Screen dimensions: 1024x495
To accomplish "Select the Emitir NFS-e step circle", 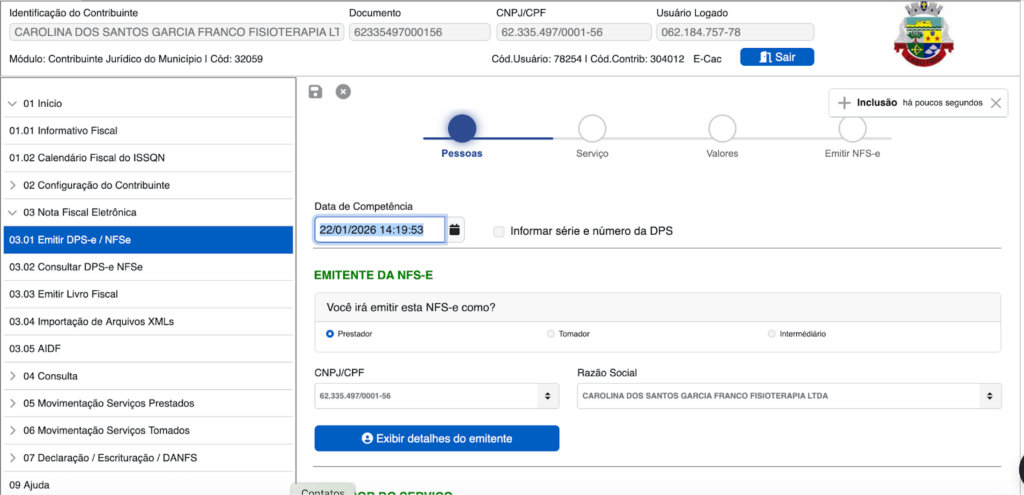I will 852,129.
